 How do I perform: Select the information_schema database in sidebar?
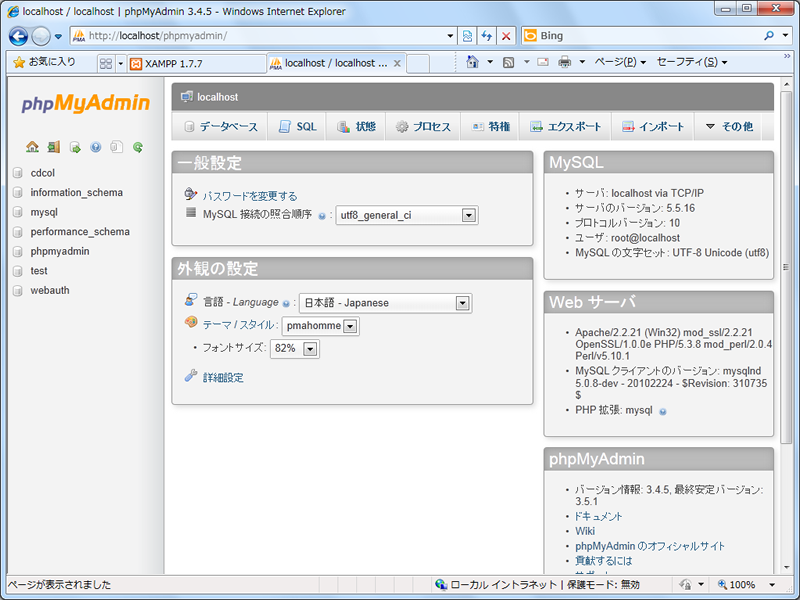[x=76, y=193]
